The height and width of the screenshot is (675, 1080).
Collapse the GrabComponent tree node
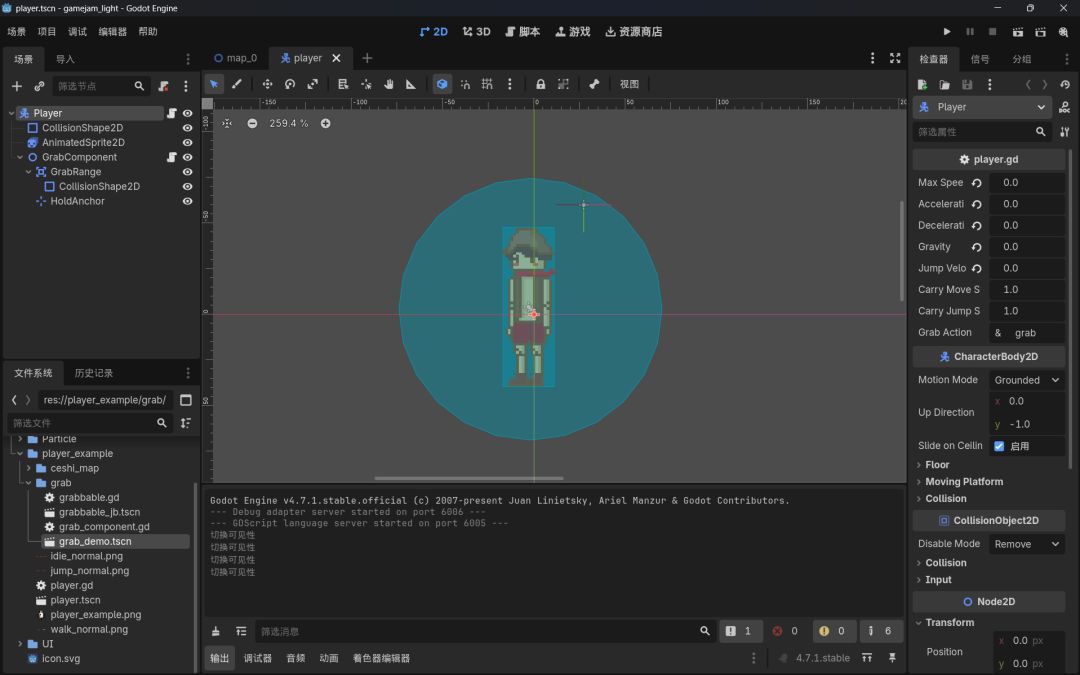pyautogui.click(x=20, y=157)
